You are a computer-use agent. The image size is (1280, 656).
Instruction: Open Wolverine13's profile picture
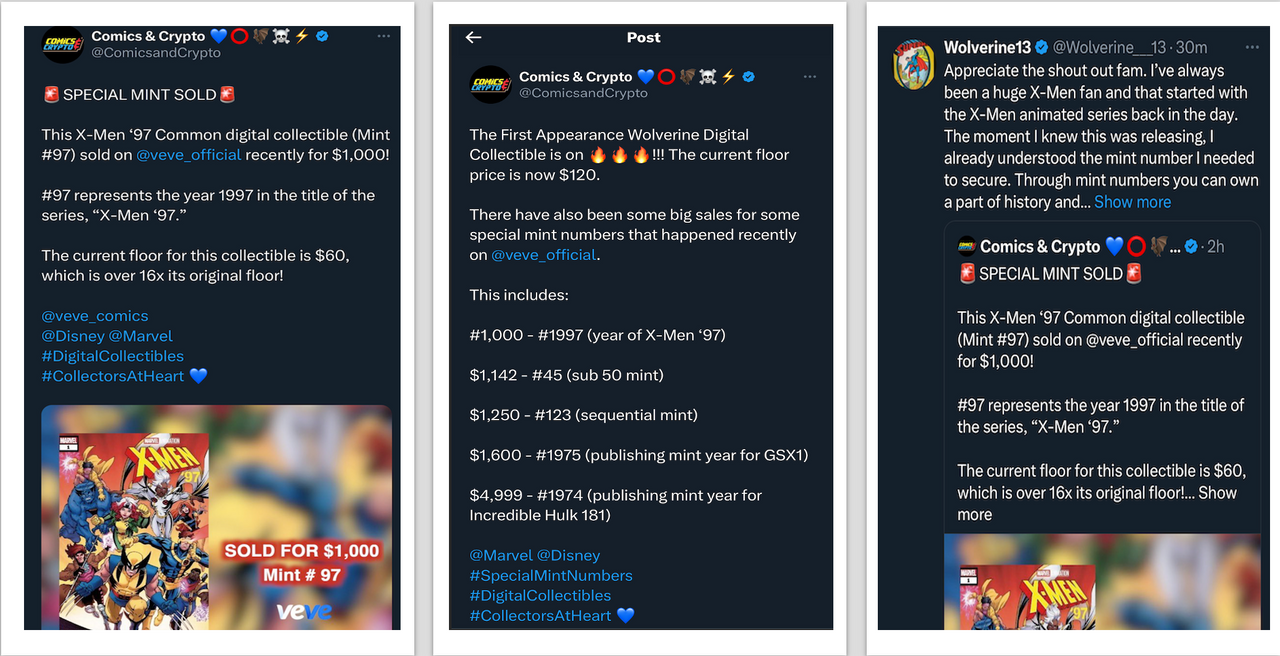pyautogui.click(x=912, y=65)
